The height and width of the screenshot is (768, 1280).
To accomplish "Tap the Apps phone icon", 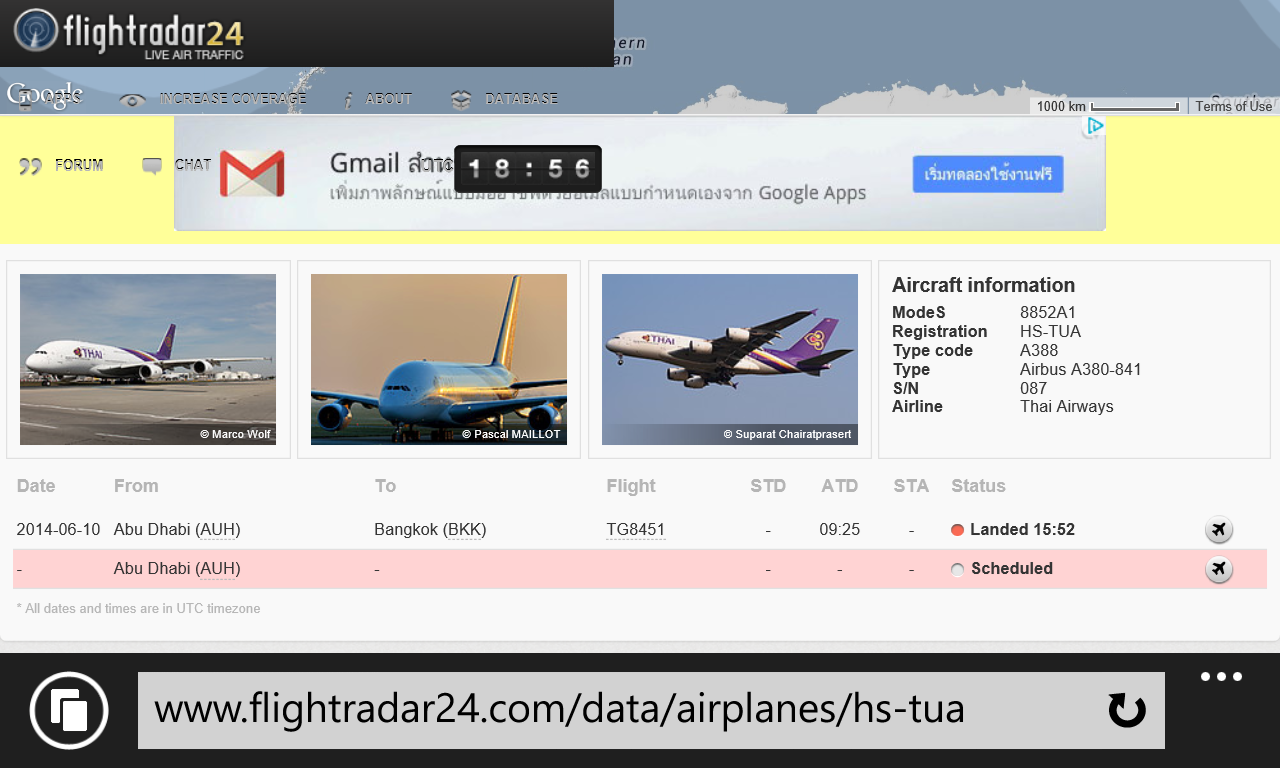I will (x=26, y=100).
